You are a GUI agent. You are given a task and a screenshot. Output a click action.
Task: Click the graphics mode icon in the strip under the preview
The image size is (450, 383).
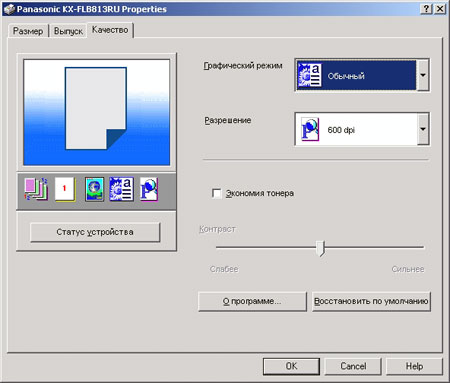tap(122, 189)
